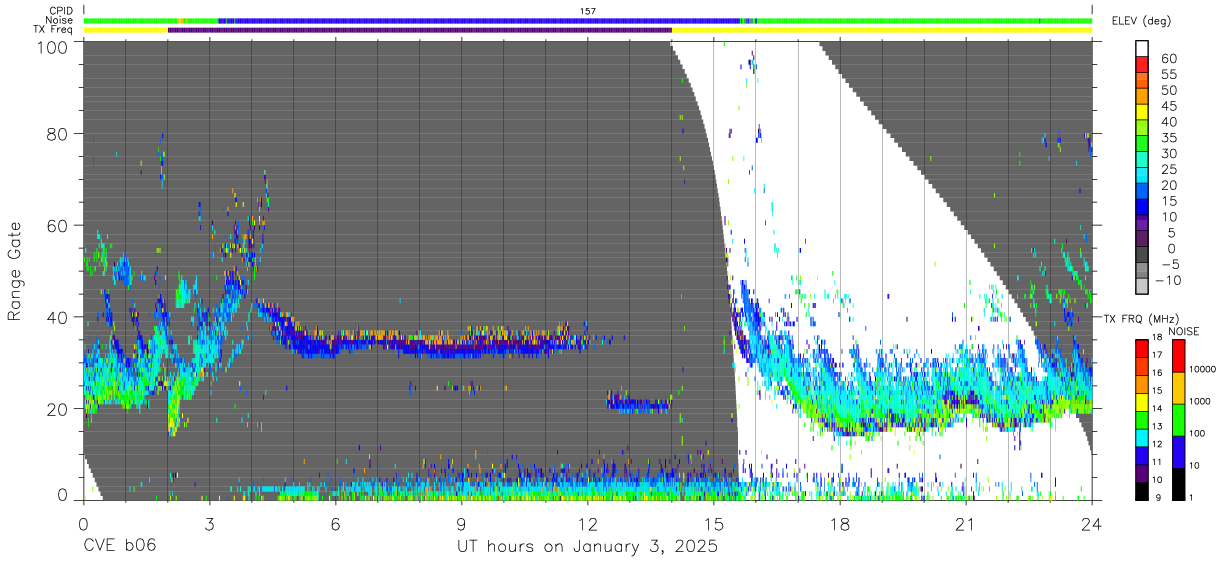Click the purple segment of TX Freq bar
The height and width of the screenshot is (567, 1228).
pos(420,30)
